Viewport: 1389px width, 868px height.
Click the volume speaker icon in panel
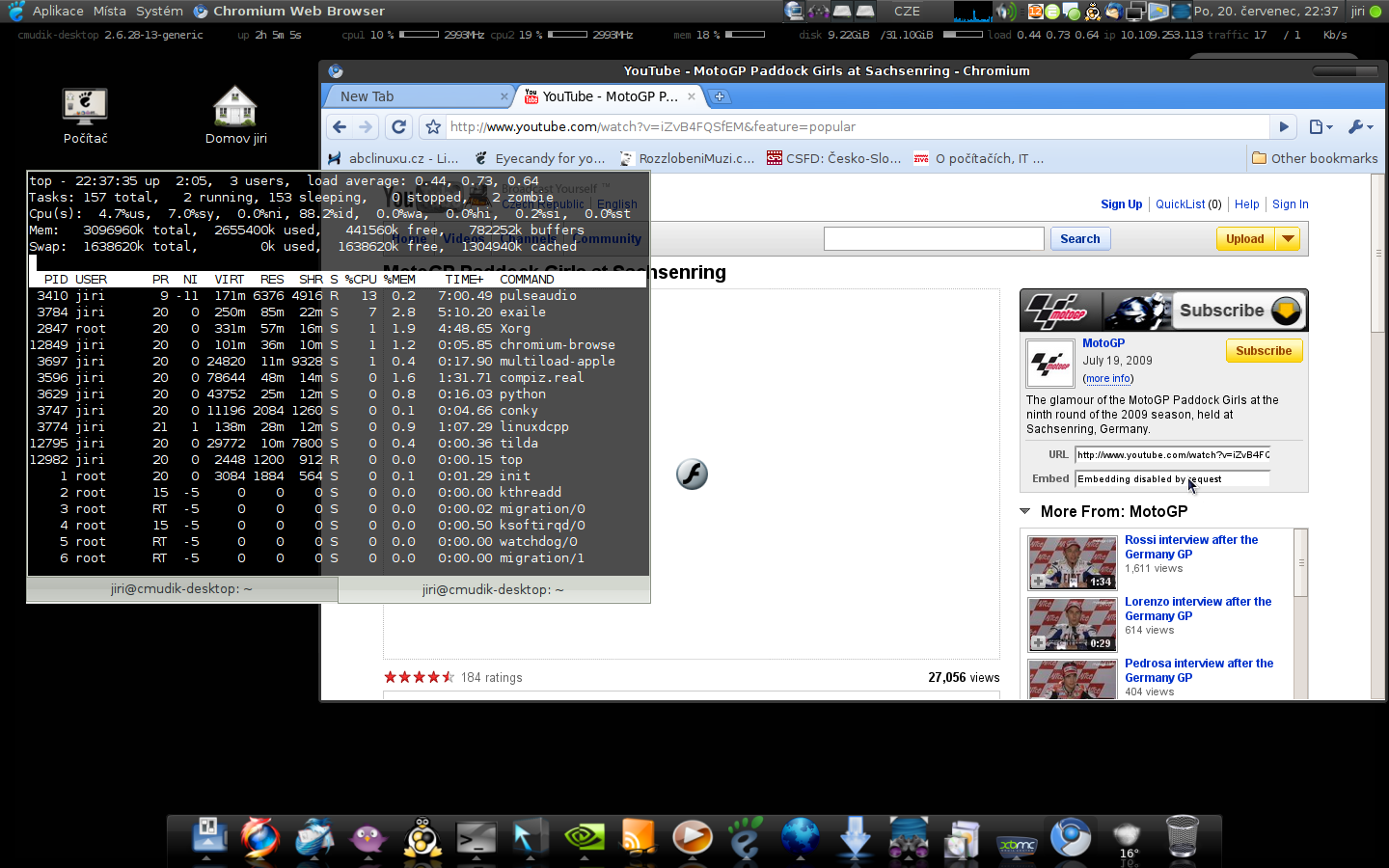point(1005,12)
